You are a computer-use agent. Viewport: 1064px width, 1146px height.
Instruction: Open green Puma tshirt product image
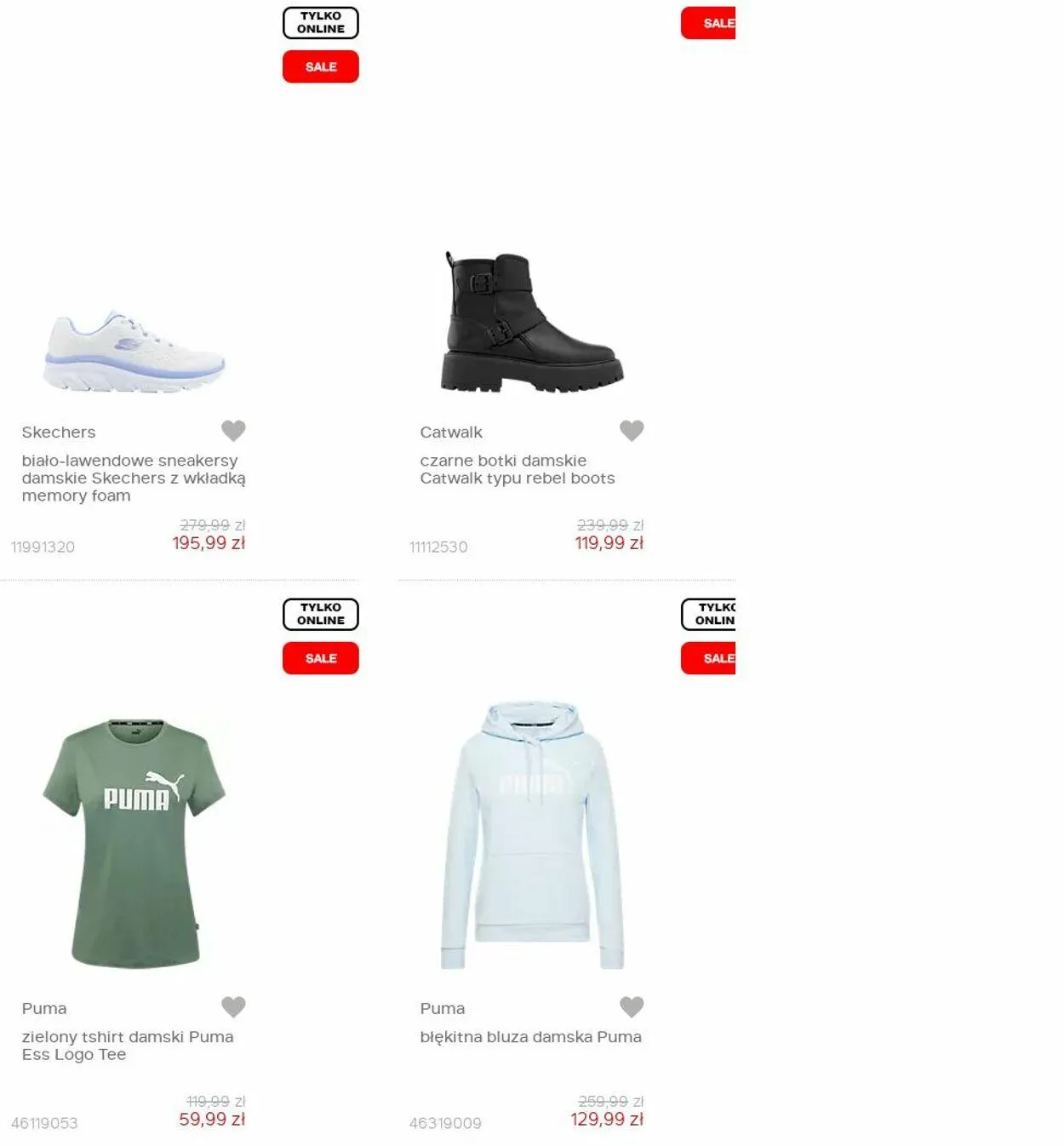pos(134,844)
